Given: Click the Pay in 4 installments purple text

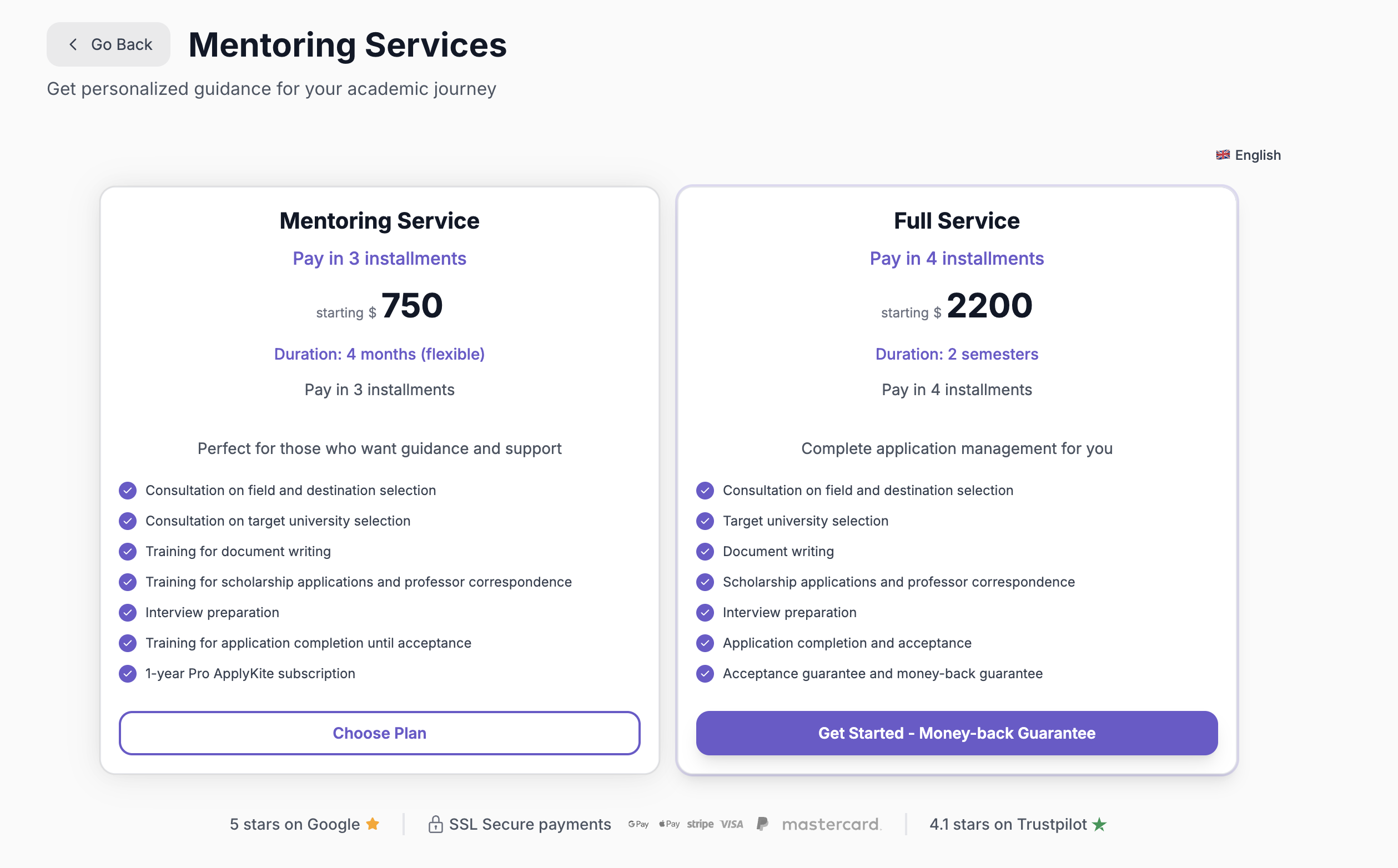Looking at the screenshot, I should pos(957,258).
